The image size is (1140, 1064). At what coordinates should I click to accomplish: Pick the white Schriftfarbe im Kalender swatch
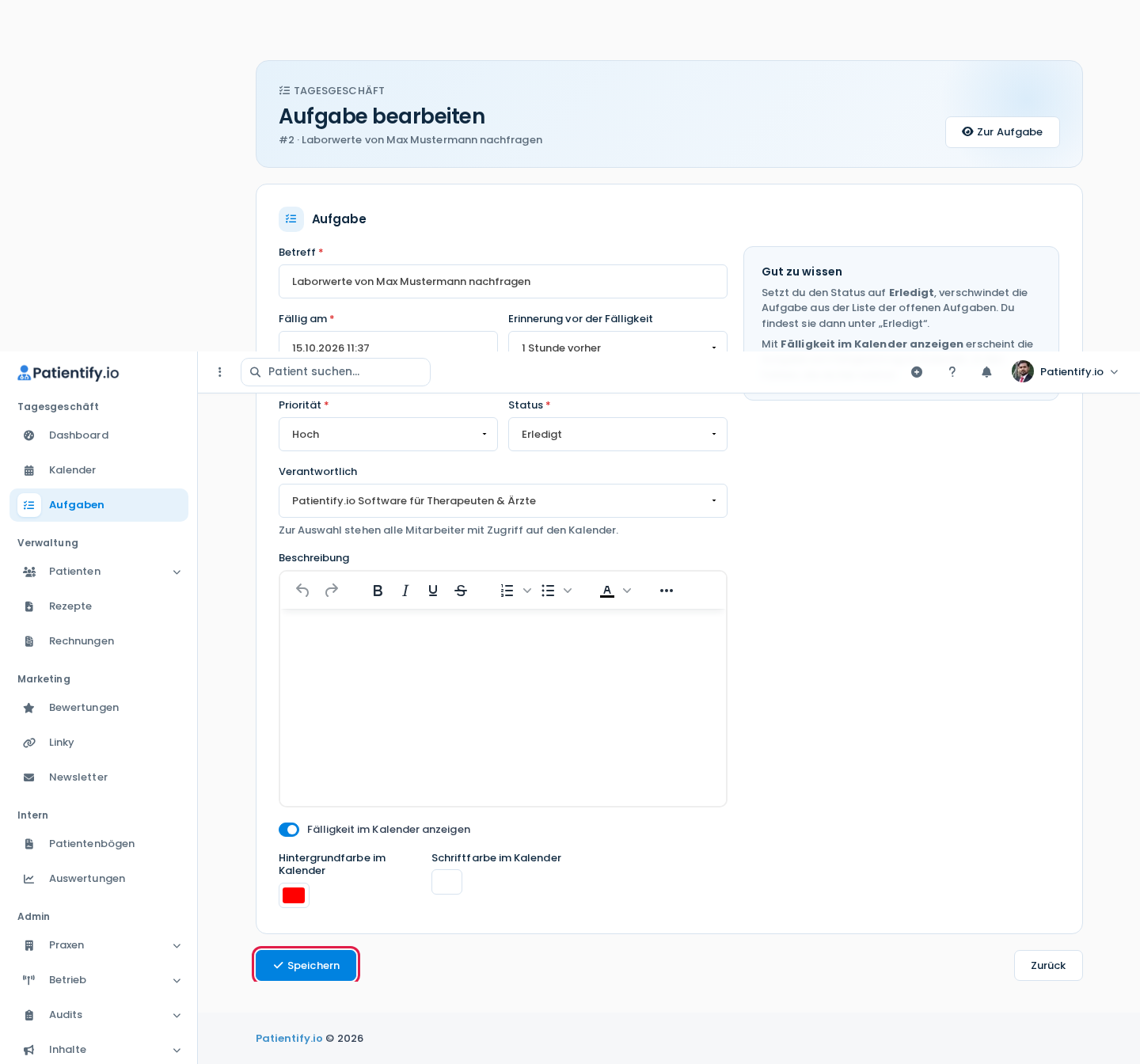446,882
